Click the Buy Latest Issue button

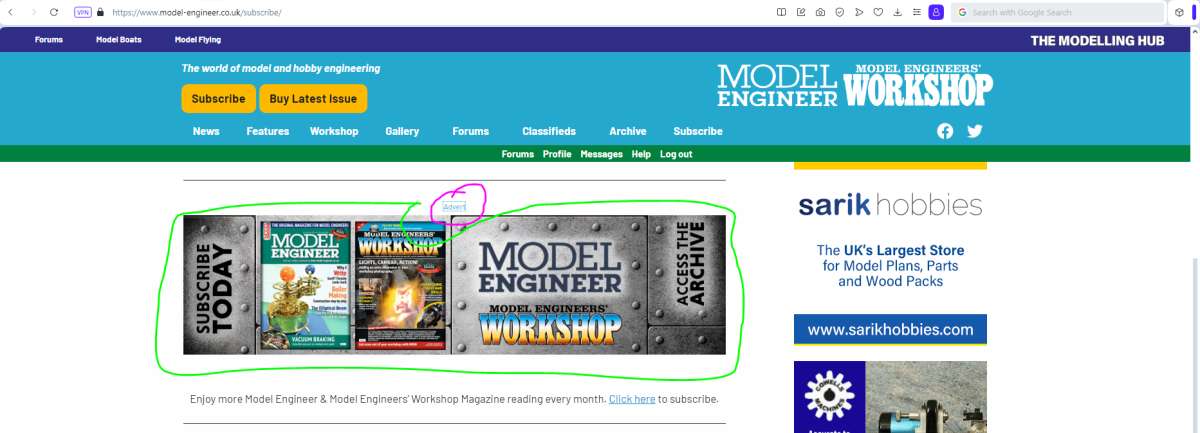(313, 99)
